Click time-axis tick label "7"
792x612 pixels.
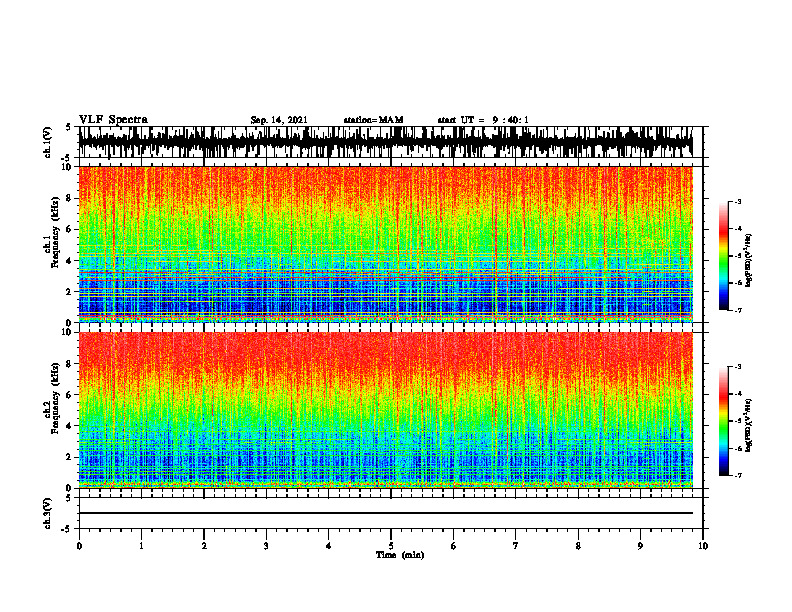point(516,546)
